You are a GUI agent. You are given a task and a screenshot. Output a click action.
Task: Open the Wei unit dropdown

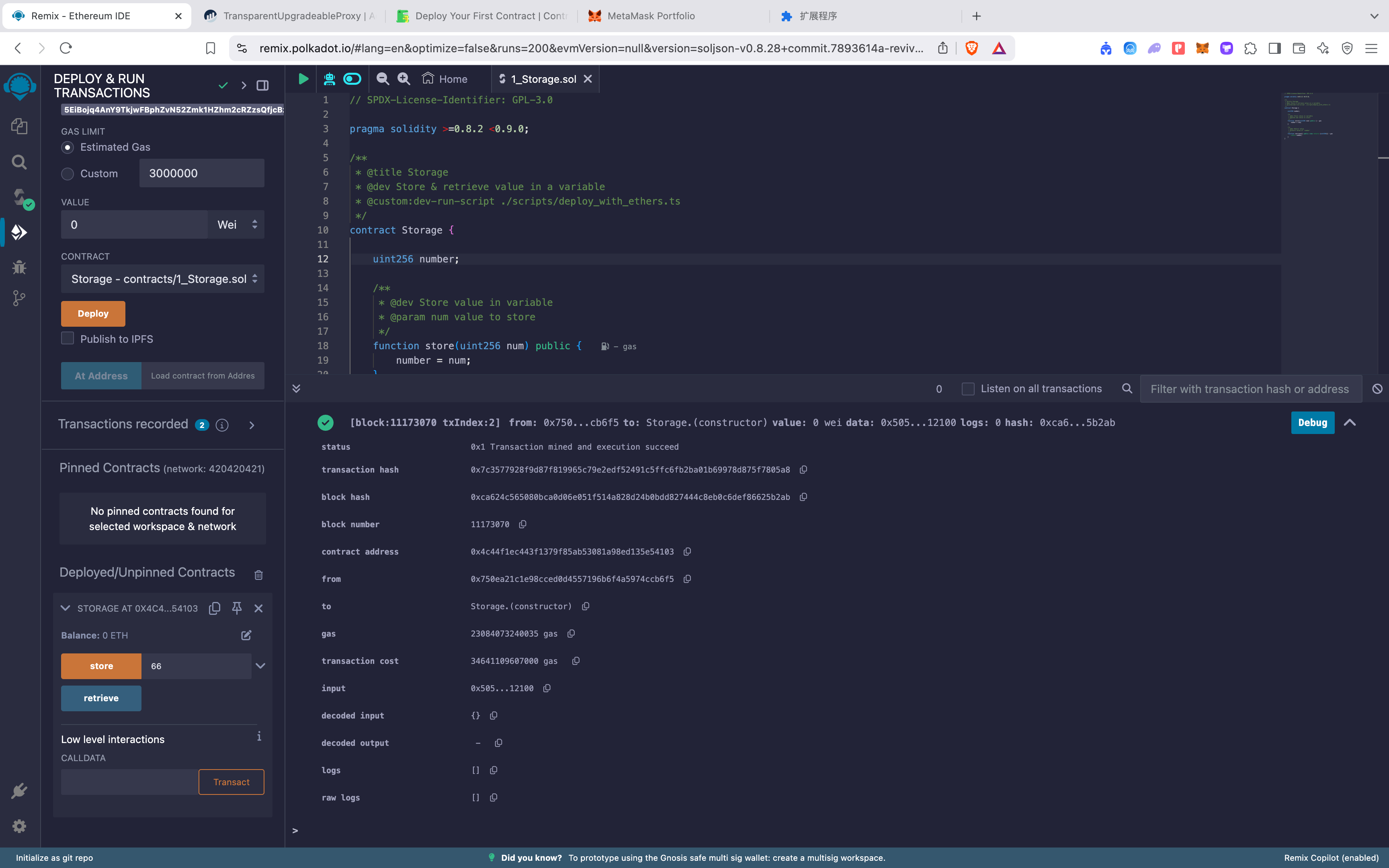236,225
